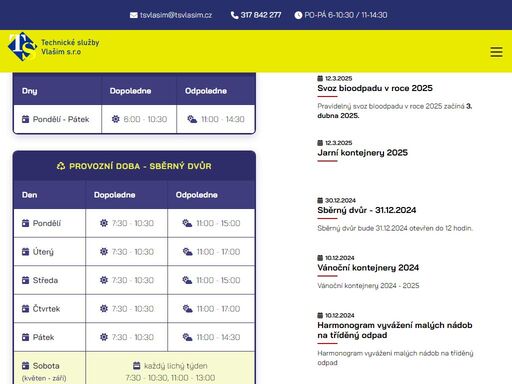Click cloud icon next to 11:00 - 14:30 office hours
Viewport: 512px width, 384px height.
(192, 119)
